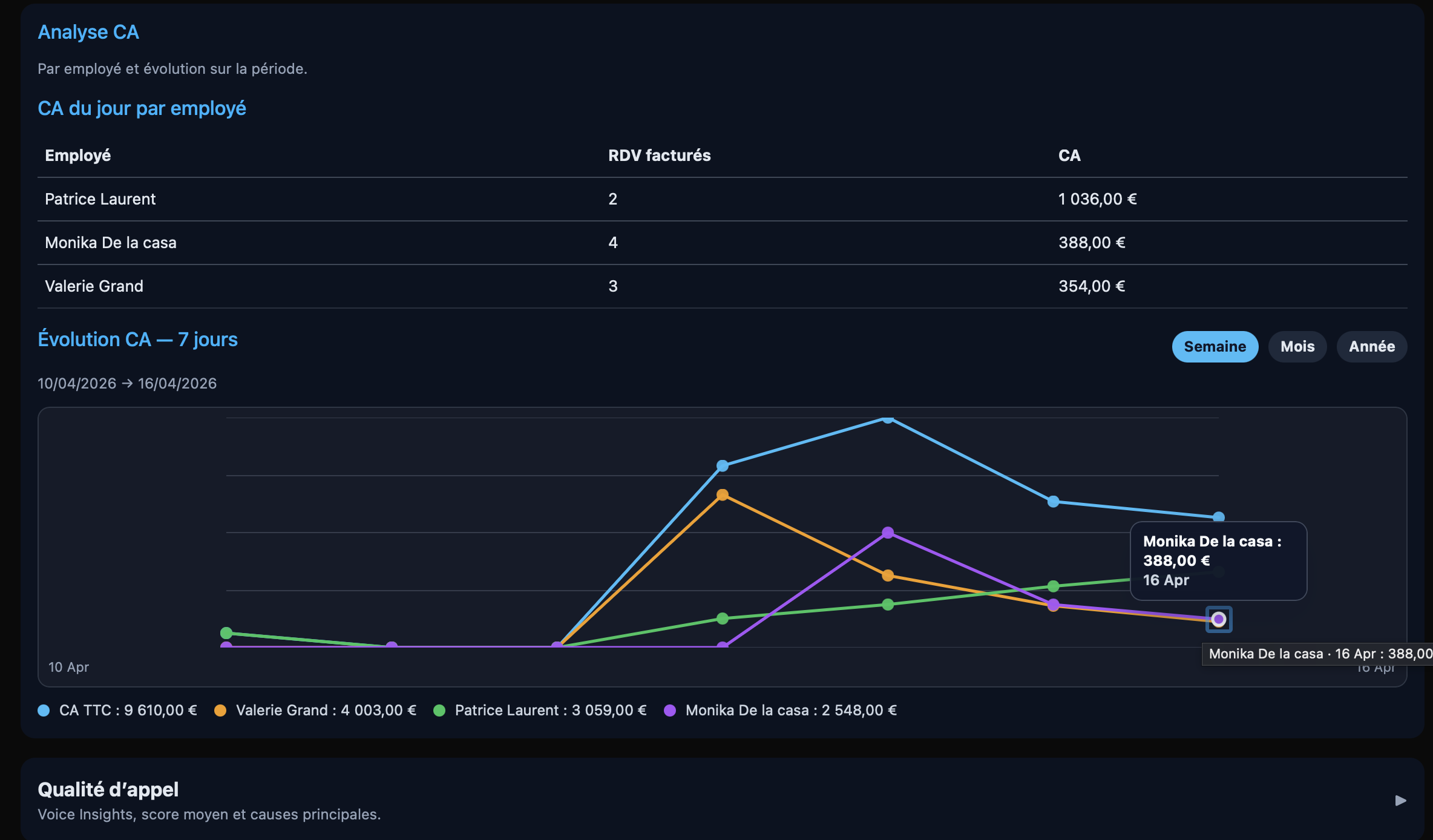1433x840 pixels.
Task: Sort by the CA column header
Action: (x=1069, y=156)
